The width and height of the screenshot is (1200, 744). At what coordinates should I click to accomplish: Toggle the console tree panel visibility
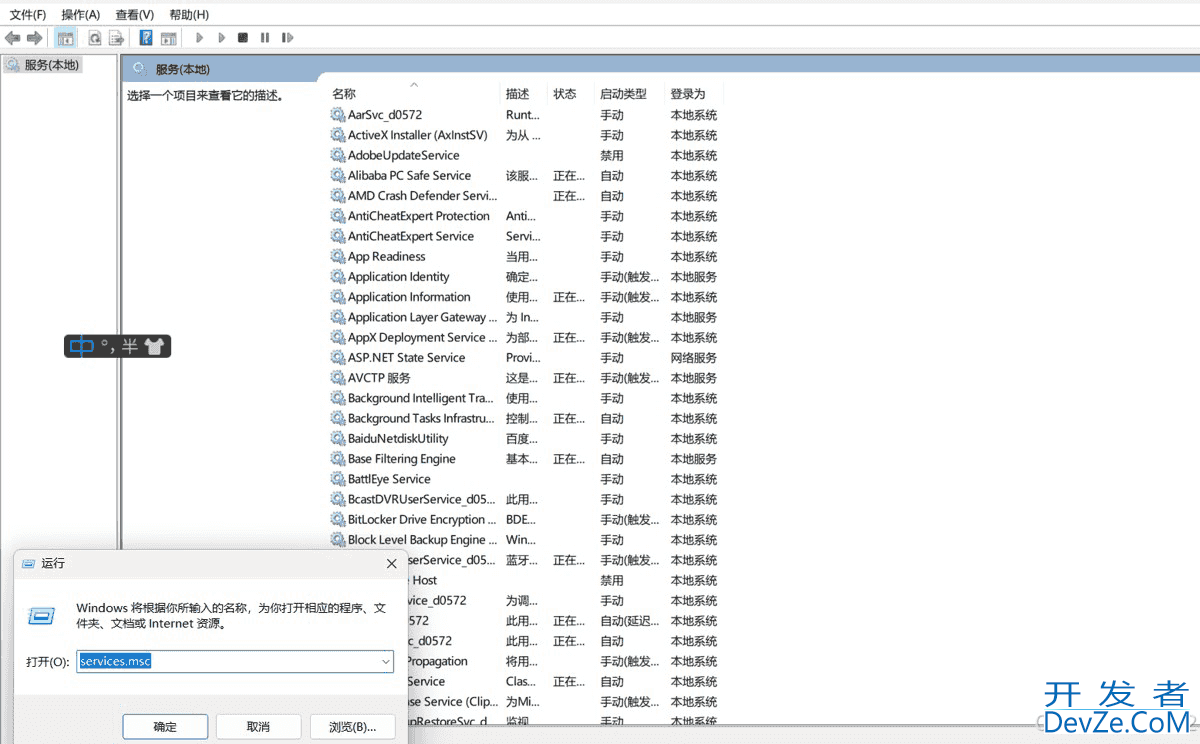pos(65,37)
